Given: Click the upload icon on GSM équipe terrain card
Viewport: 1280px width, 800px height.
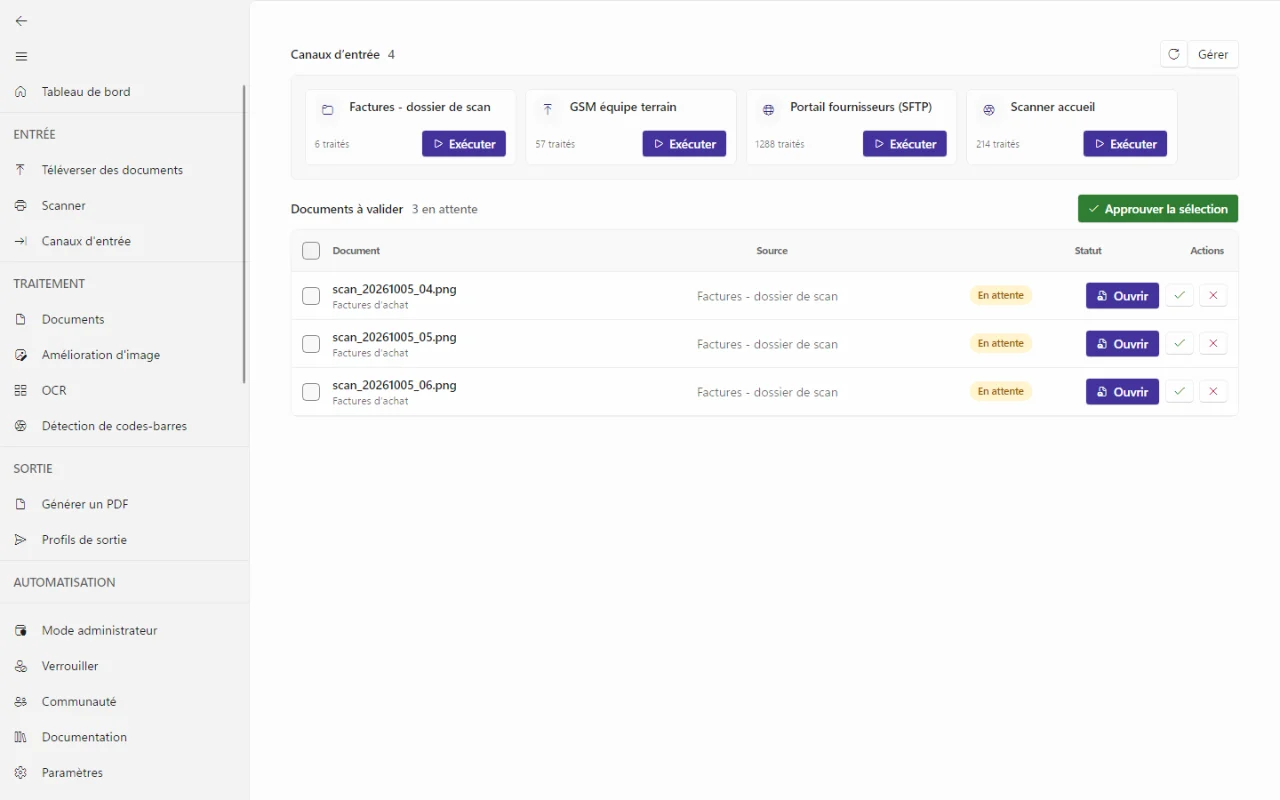Looking at the screenshot, I should 547,109.
